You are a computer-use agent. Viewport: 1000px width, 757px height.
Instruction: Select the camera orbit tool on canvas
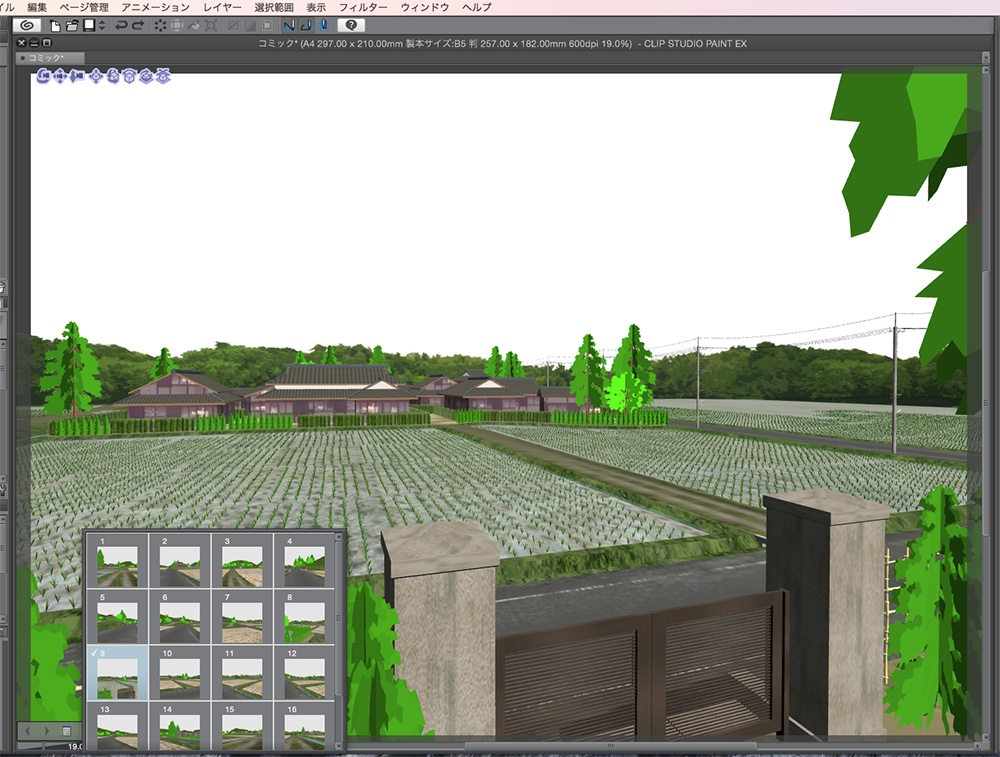[42, 76]
